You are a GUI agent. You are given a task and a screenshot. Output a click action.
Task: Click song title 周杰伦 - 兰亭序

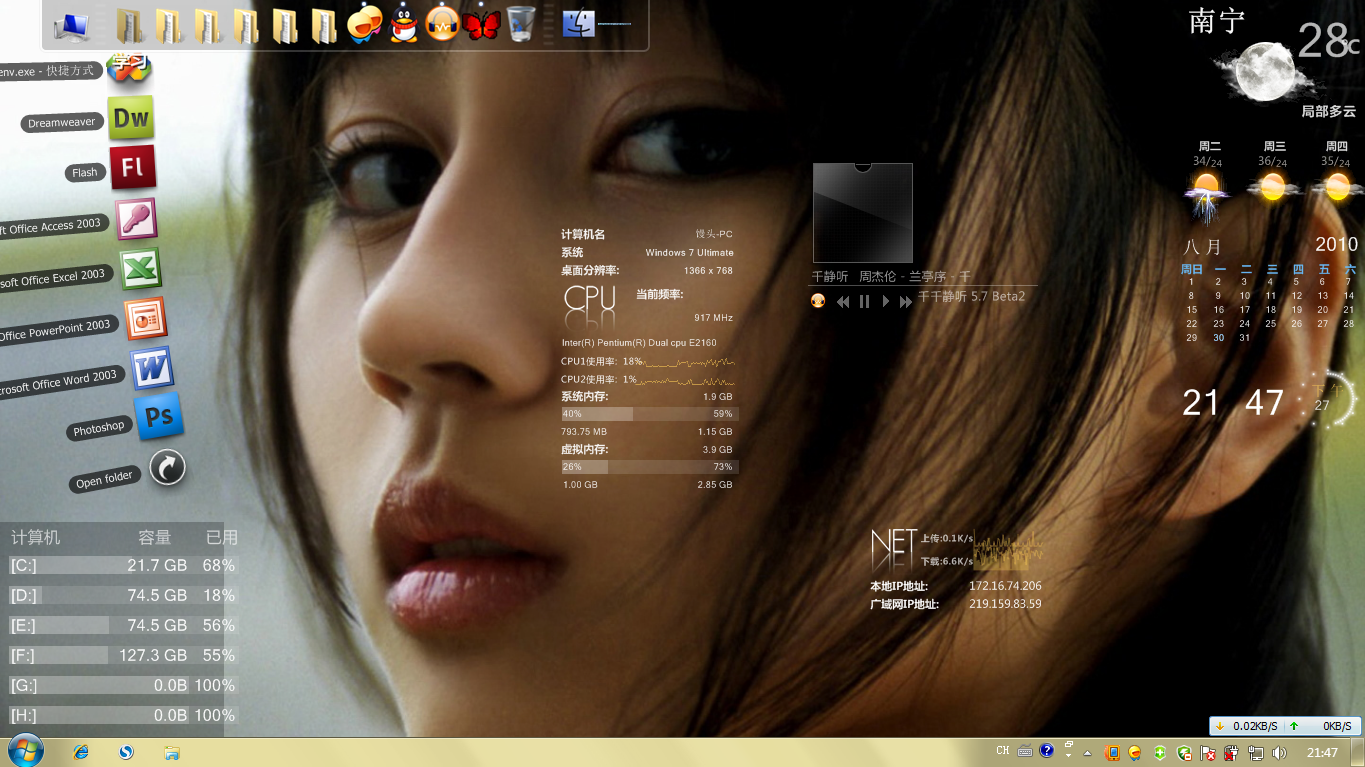coord(905,276)
